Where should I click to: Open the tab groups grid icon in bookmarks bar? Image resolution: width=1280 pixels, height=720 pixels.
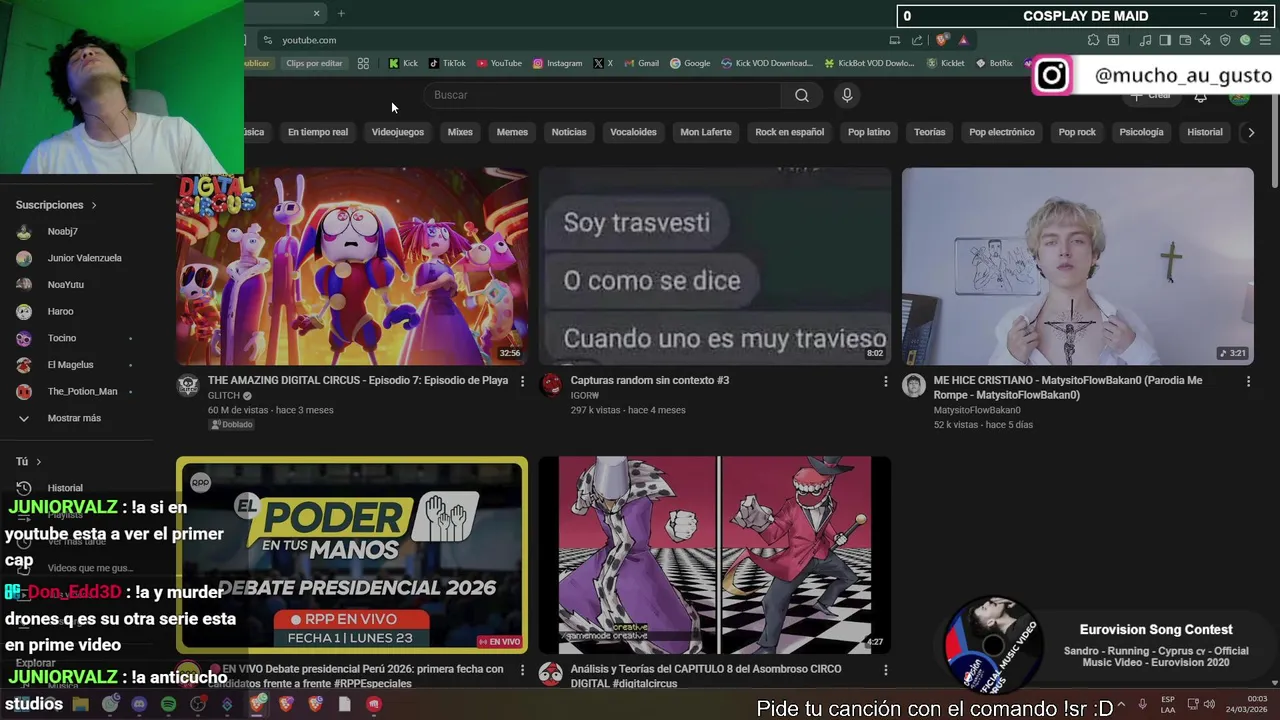[363, 63]
